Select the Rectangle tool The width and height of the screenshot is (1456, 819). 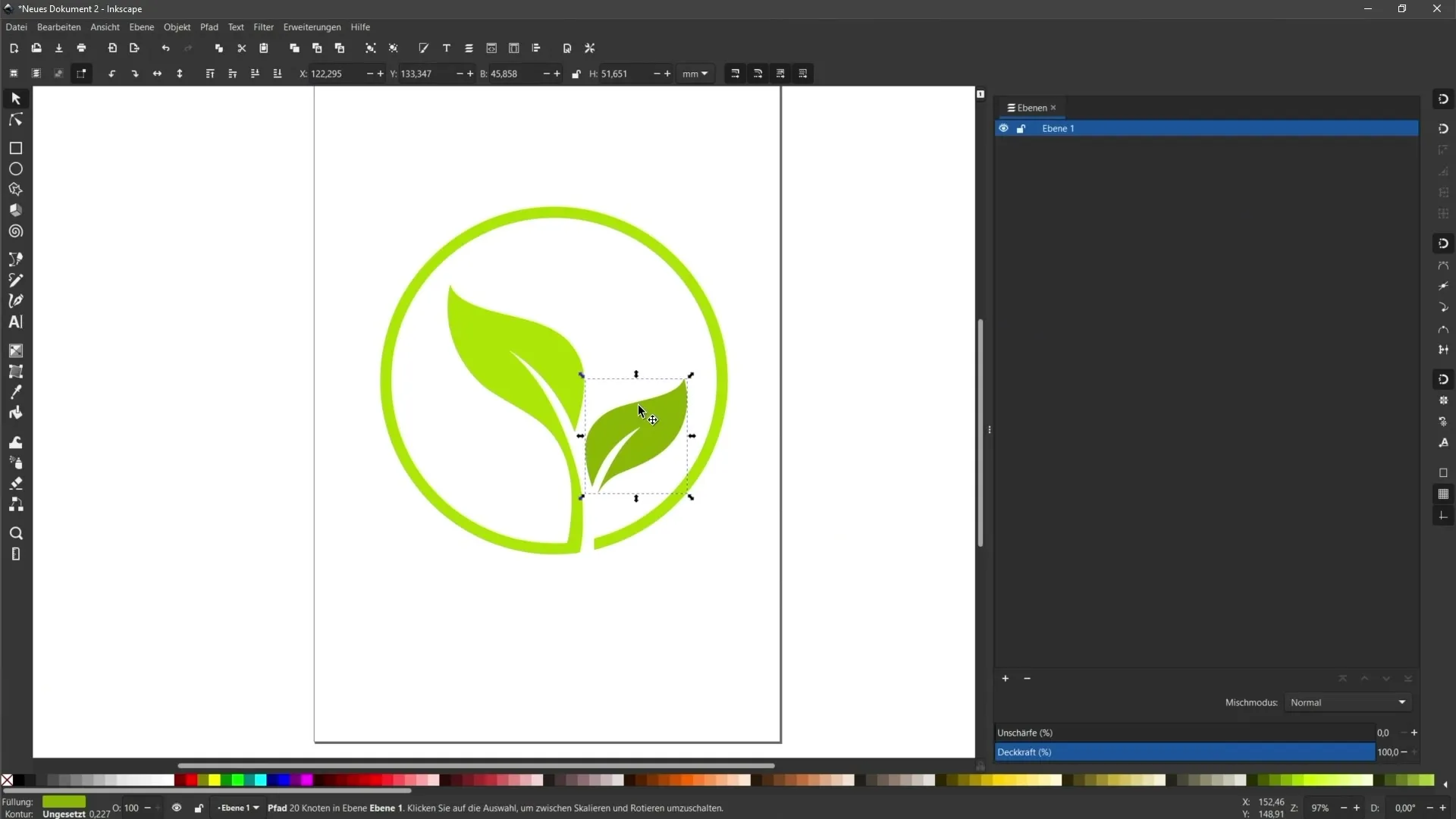point(15,147)
